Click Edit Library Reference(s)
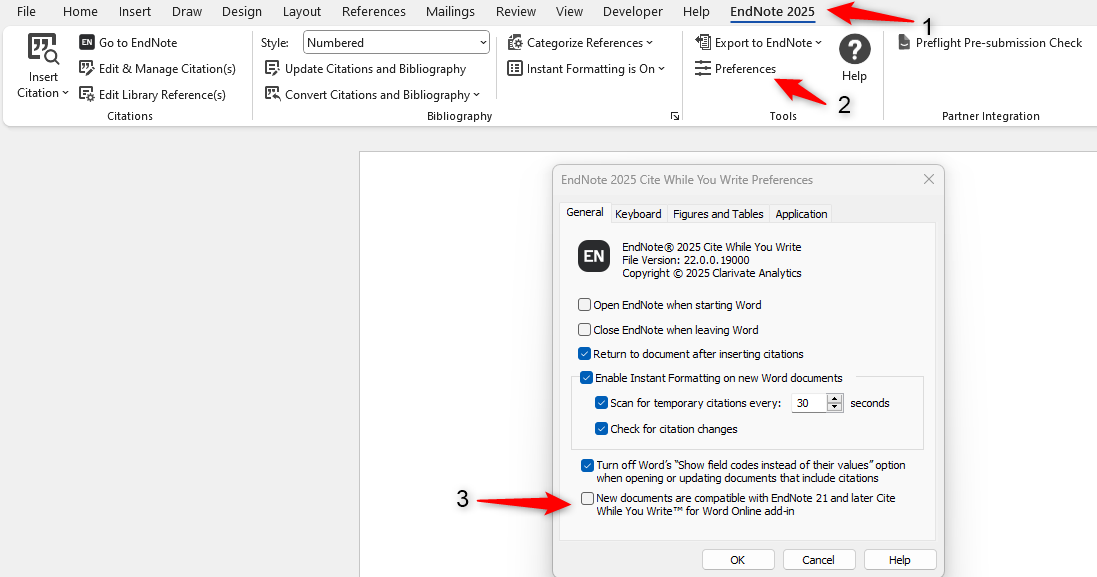 152,94
